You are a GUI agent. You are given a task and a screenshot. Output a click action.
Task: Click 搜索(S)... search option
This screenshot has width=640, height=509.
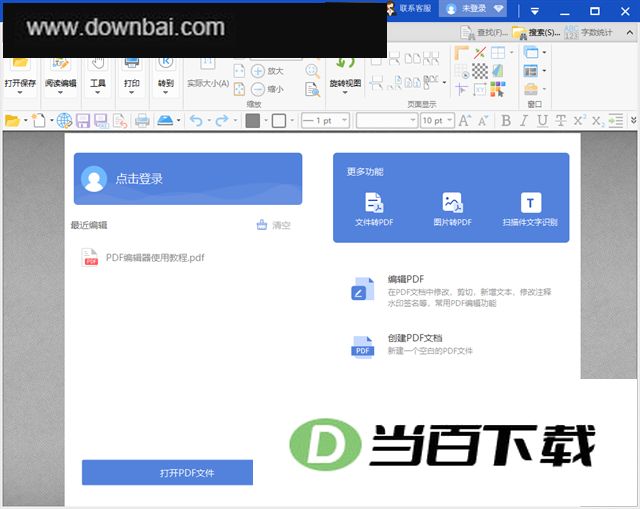tap(536, 33)
